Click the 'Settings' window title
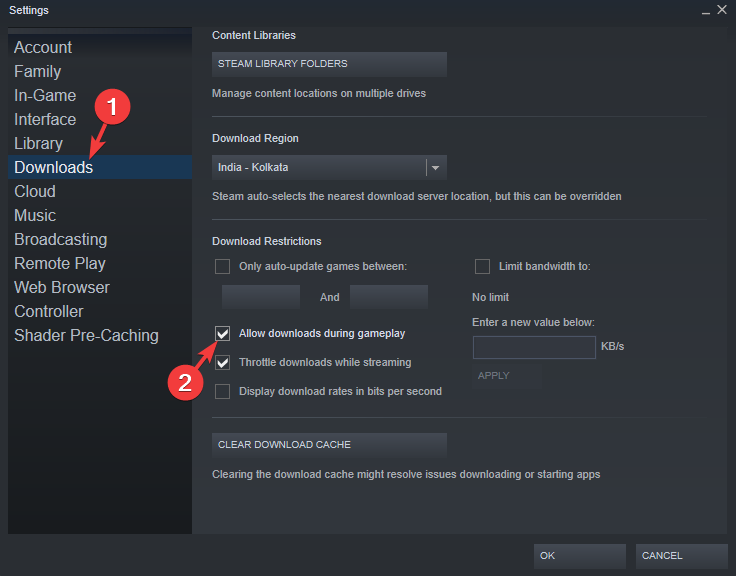736x576 pixels. click(x=29, y=10)
